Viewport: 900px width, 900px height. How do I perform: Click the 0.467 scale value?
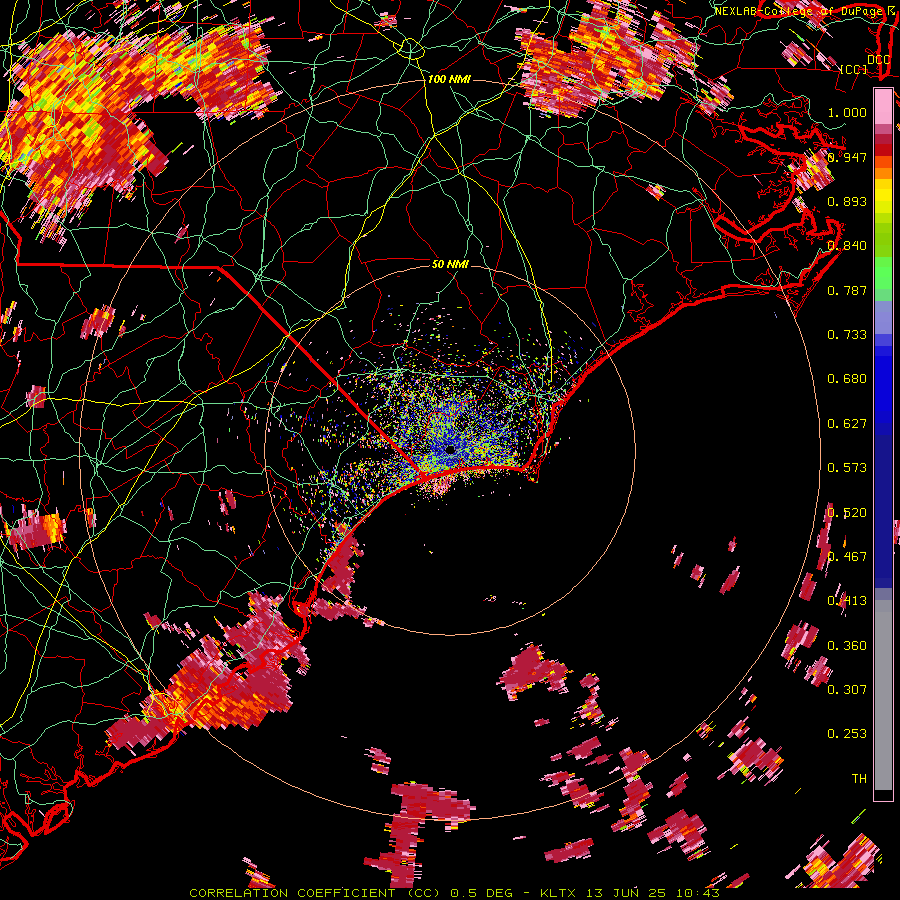click(847, 557)
